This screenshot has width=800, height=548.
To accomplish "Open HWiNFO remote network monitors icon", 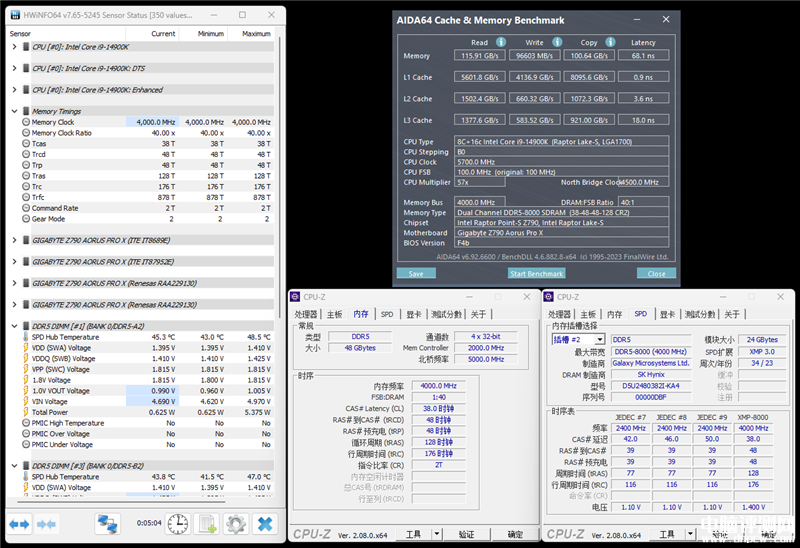I will click(x=108, y=524).
